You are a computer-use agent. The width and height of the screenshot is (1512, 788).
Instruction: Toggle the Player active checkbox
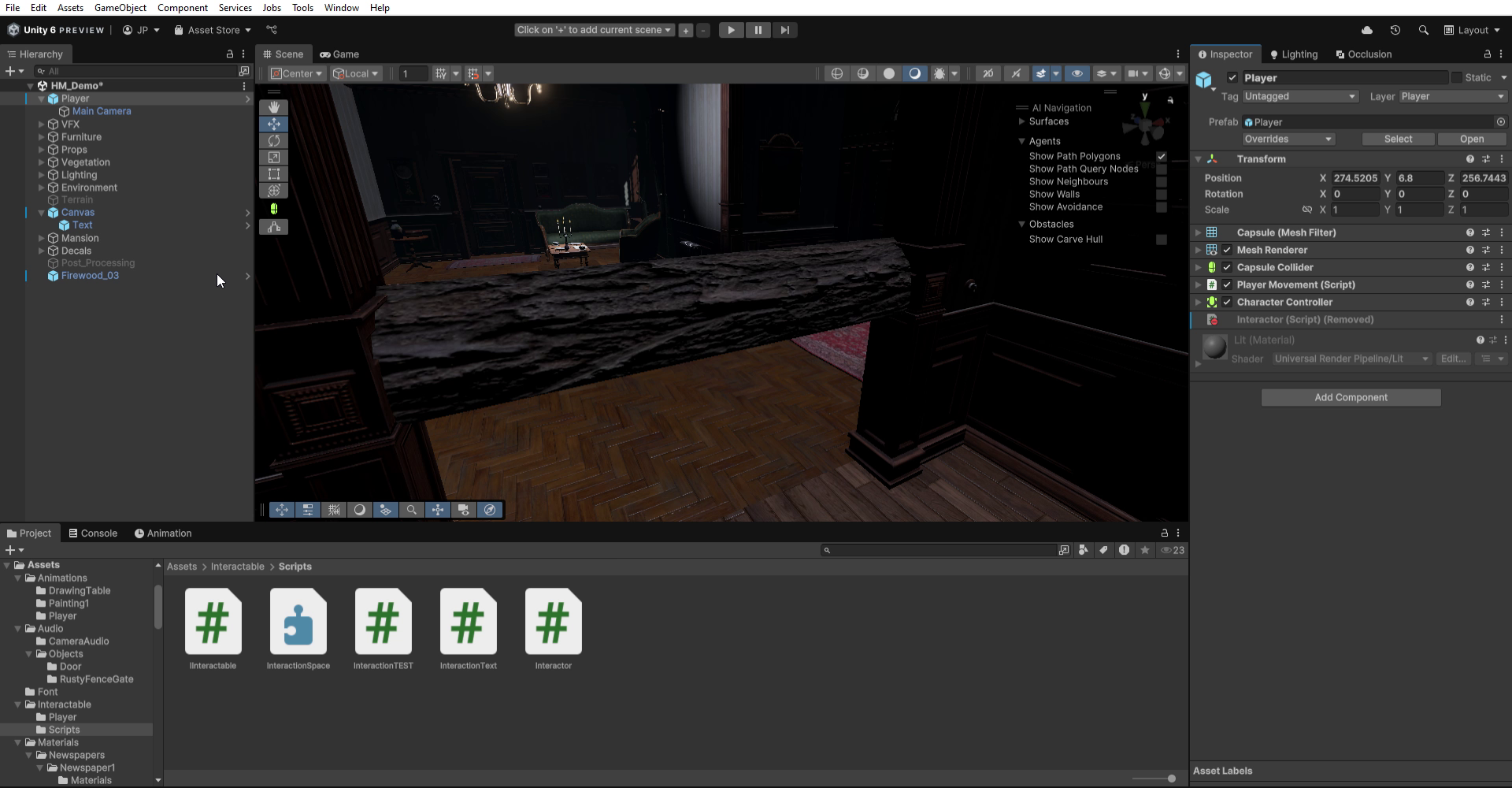[x=1232, y=77]
